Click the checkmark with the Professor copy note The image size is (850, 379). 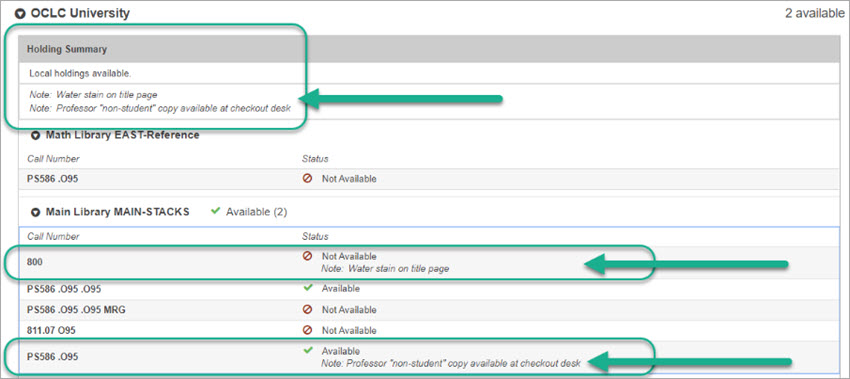[308, 351]
